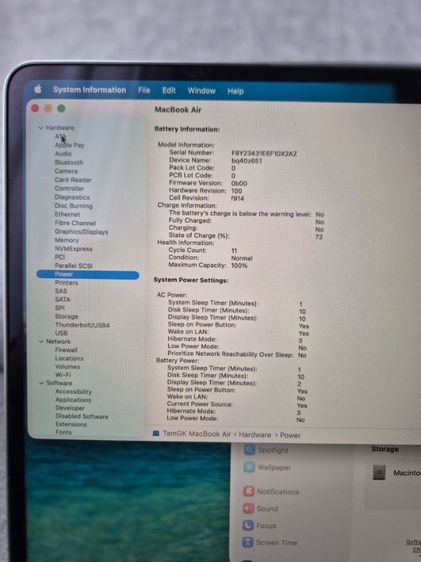Select SATA in the sidebar
Viewport: 421px width, 562px height.
[63, 299]
